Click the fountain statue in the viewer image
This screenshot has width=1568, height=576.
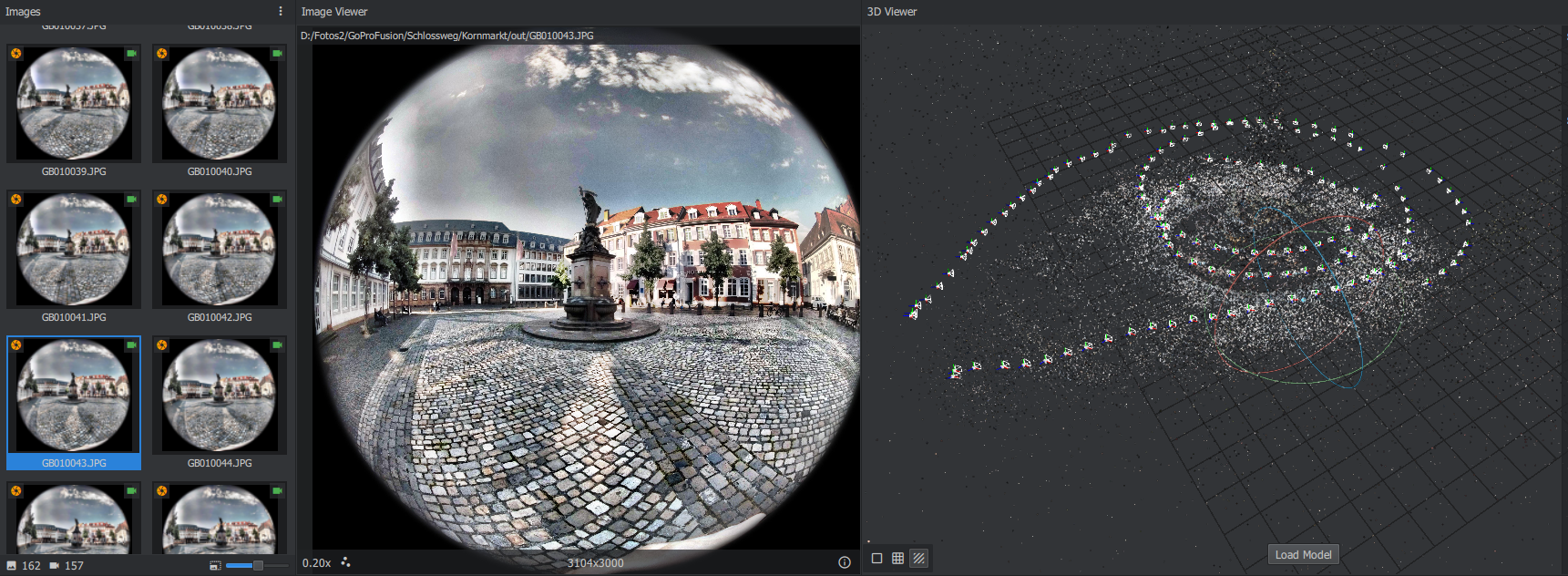click(590, 219)
